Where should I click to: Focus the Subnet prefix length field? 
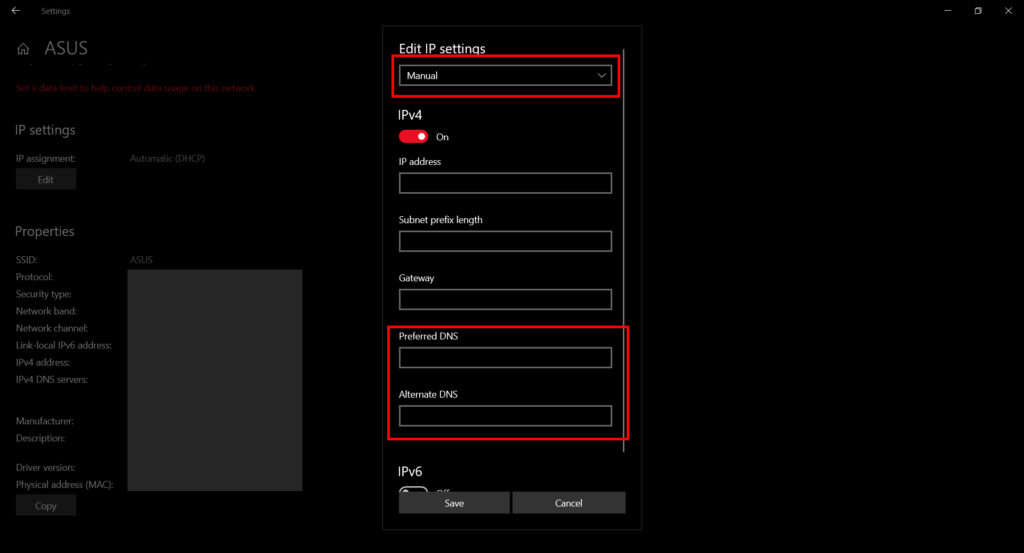[x=504, y=241]
